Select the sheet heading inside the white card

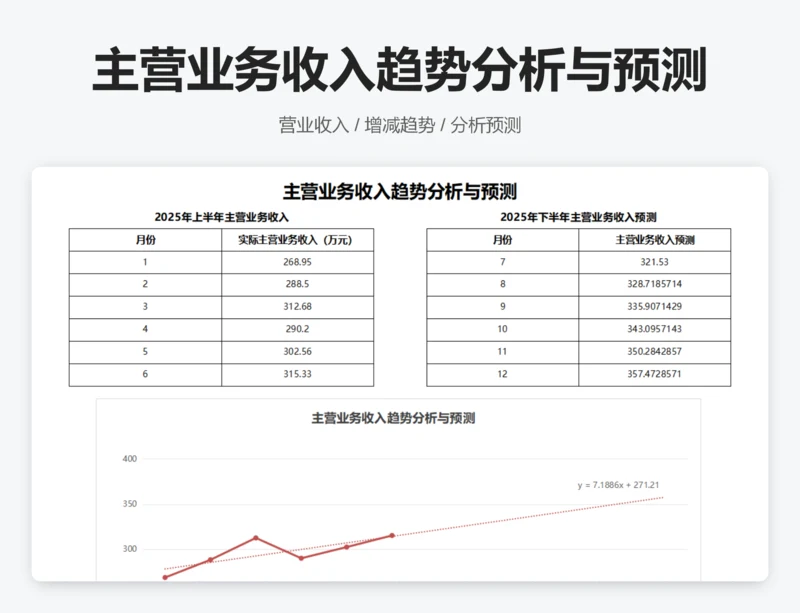400,191
